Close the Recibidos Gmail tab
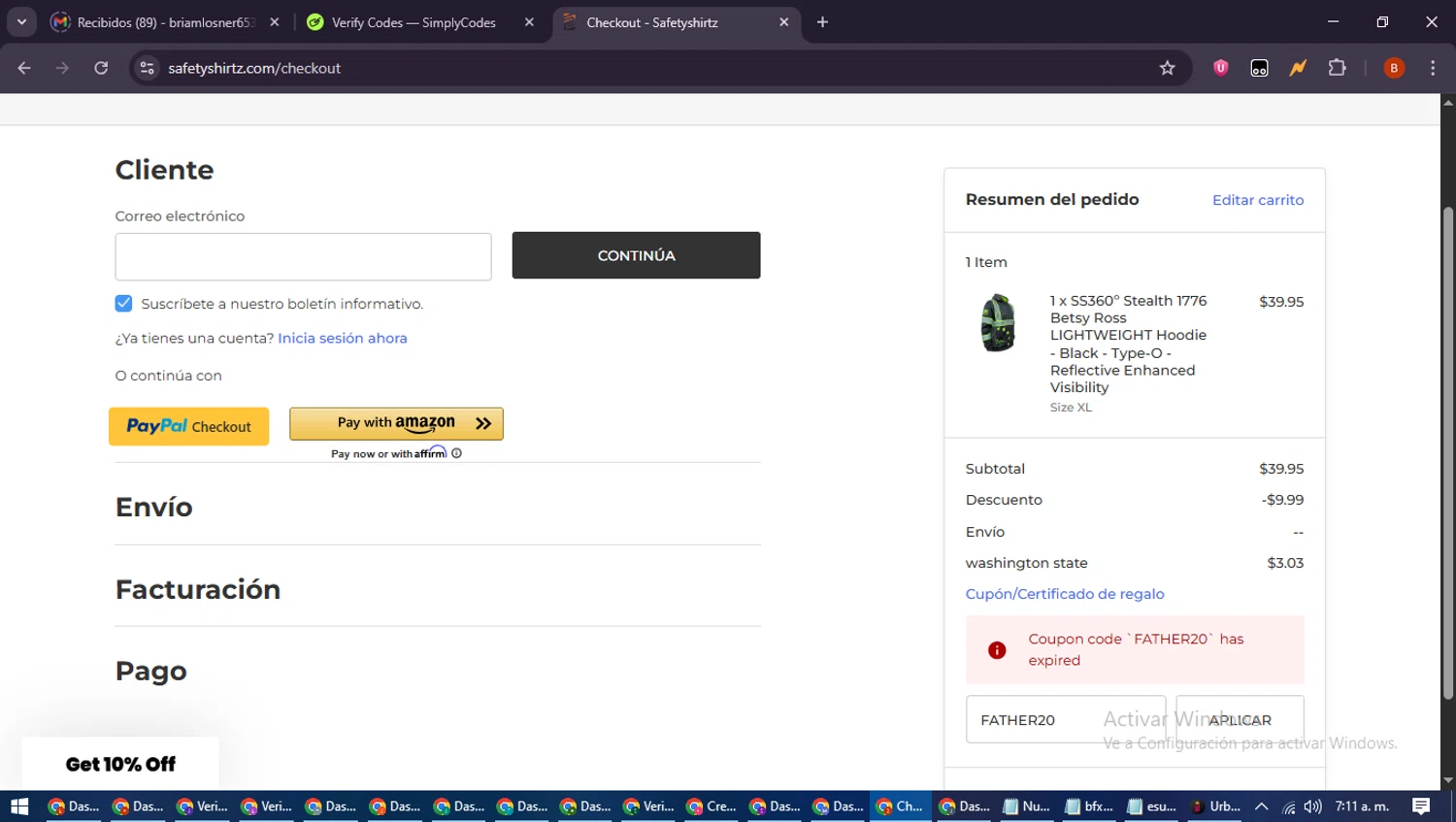Image resolution: width=1456 pixels, height=822 pixels. (x=275, y=22)
